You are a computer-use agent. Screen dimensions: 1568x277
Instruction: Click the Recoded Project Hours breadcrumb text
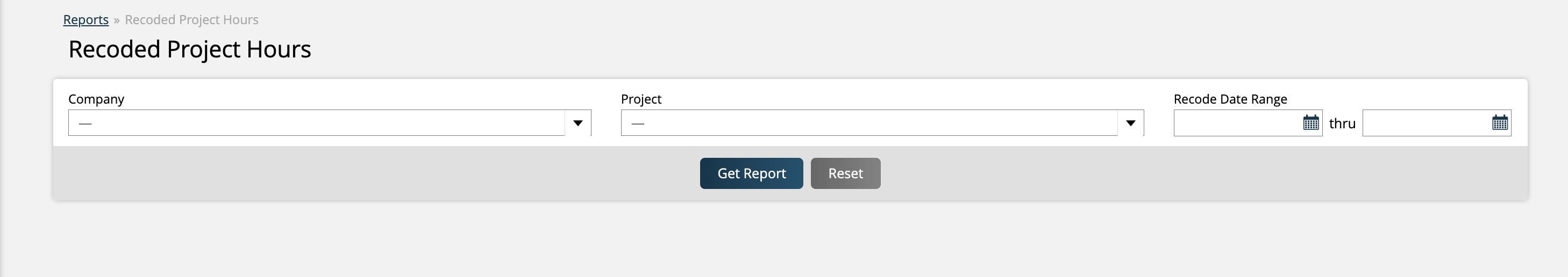pos(191,19)
